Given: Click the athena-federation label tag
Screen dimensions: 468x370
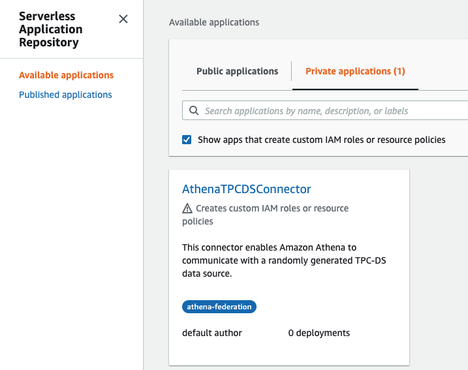Looking at the screenshot, I should click(x=219, y=307).
